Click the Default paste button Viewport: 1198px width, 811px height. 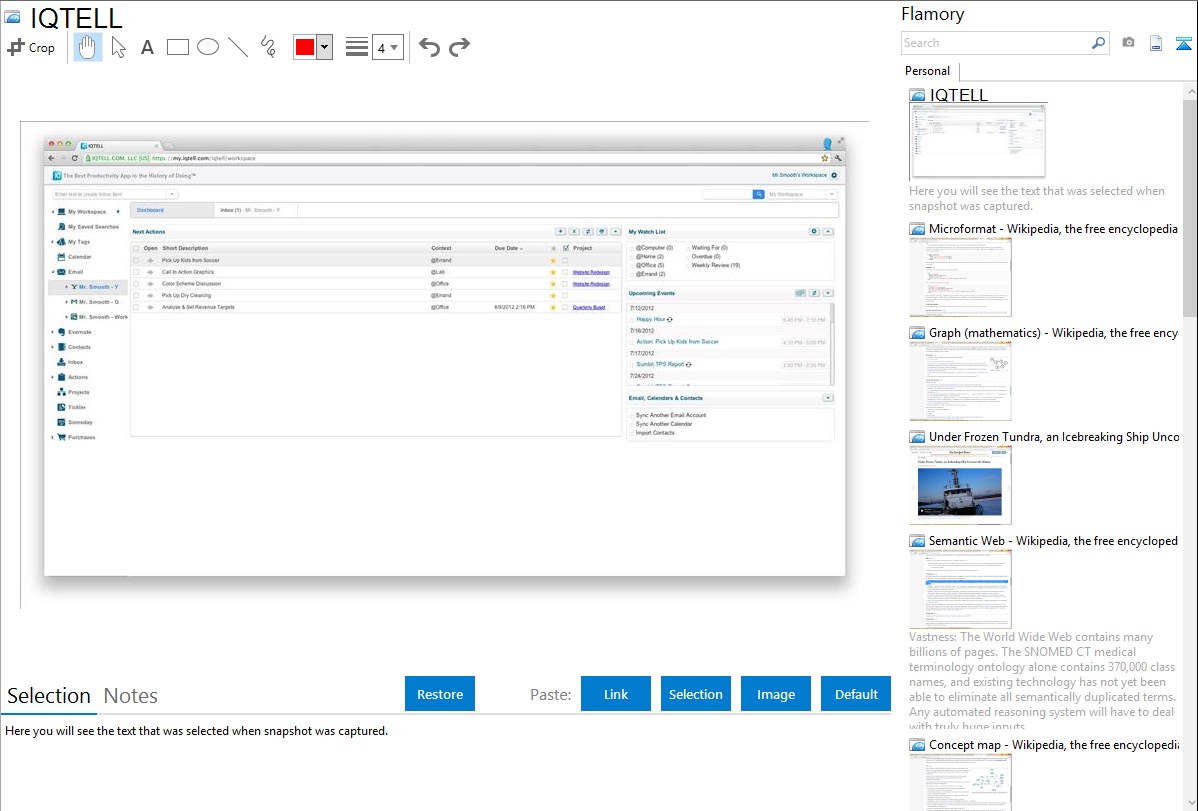[x=856, y=694]
